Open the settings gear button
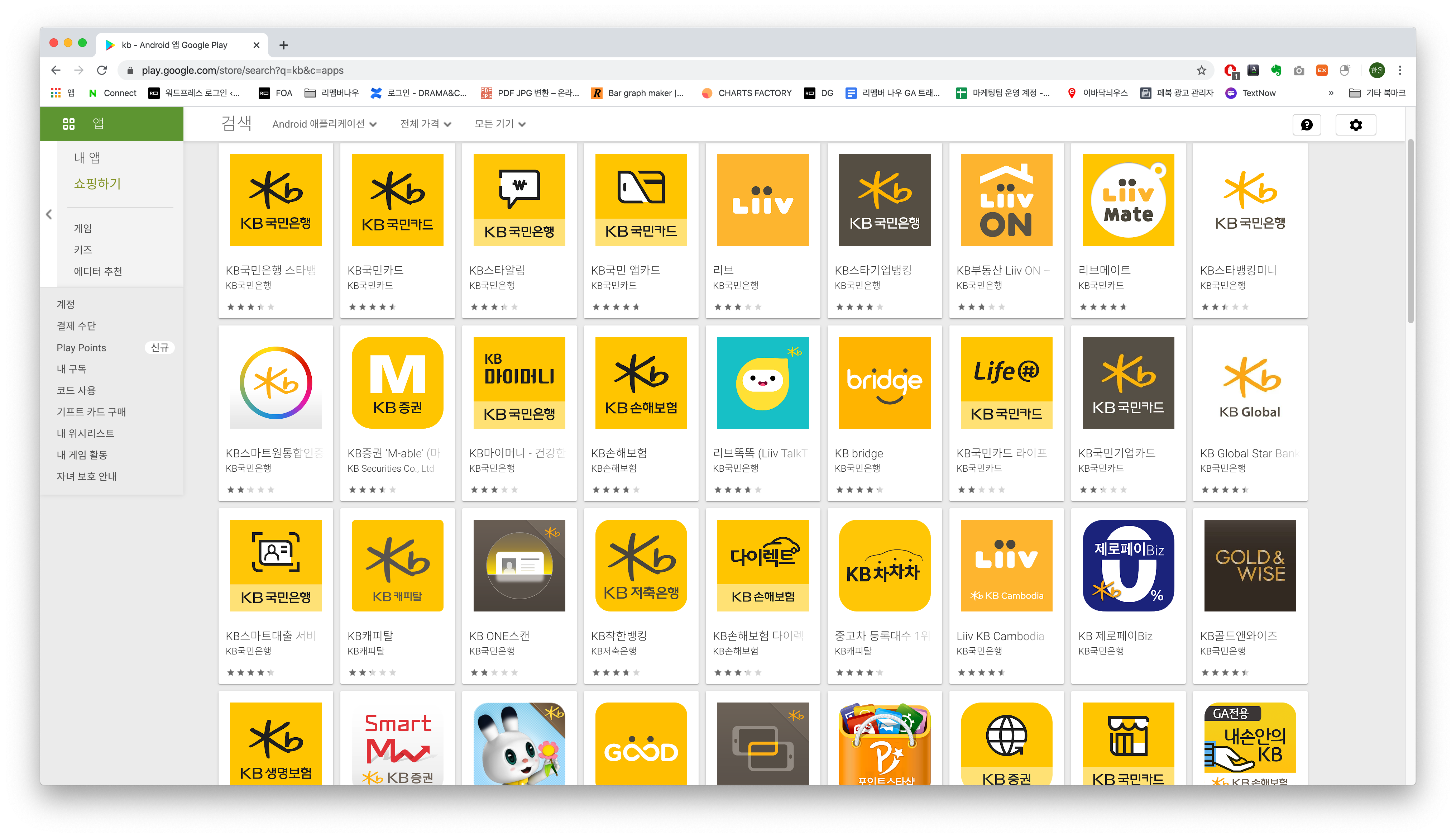The image size is (1456, 838). tap(1356, 125)
